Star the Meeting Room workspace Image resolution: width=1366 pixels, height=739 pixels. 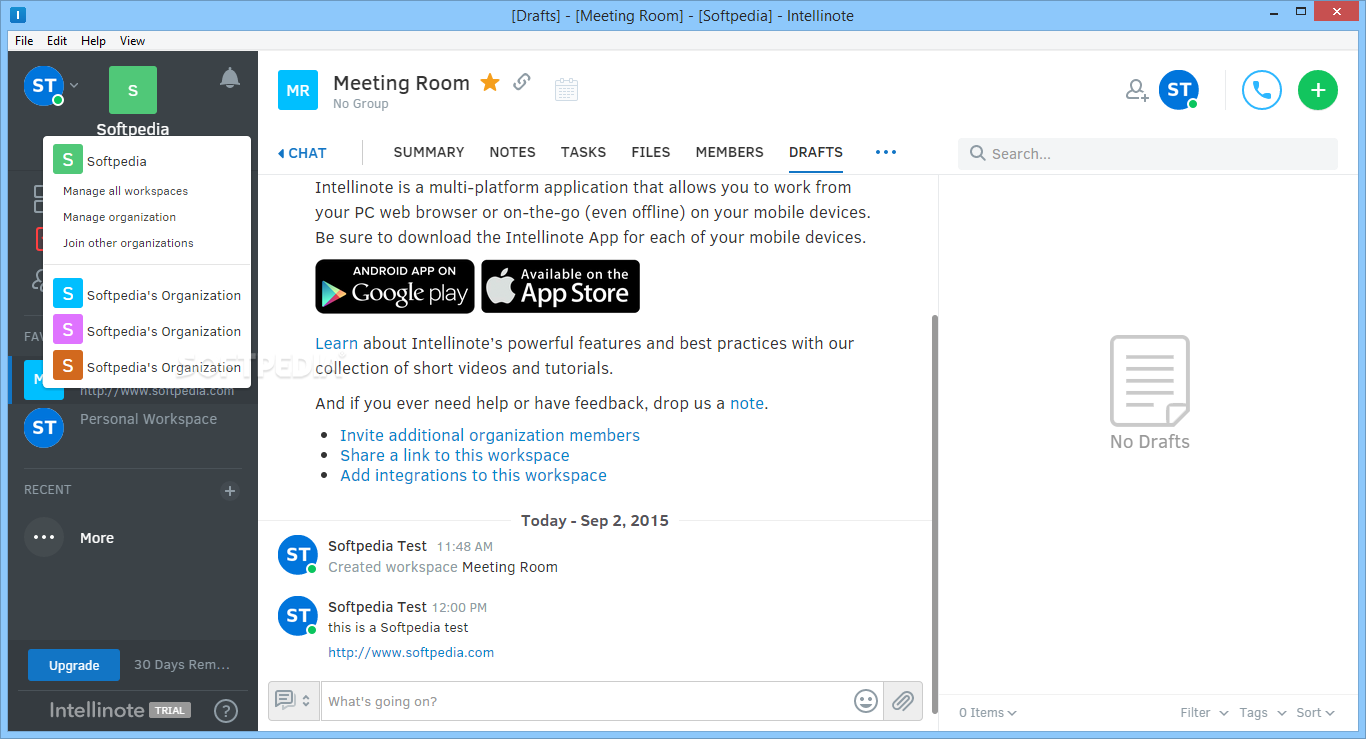point(490,82)
